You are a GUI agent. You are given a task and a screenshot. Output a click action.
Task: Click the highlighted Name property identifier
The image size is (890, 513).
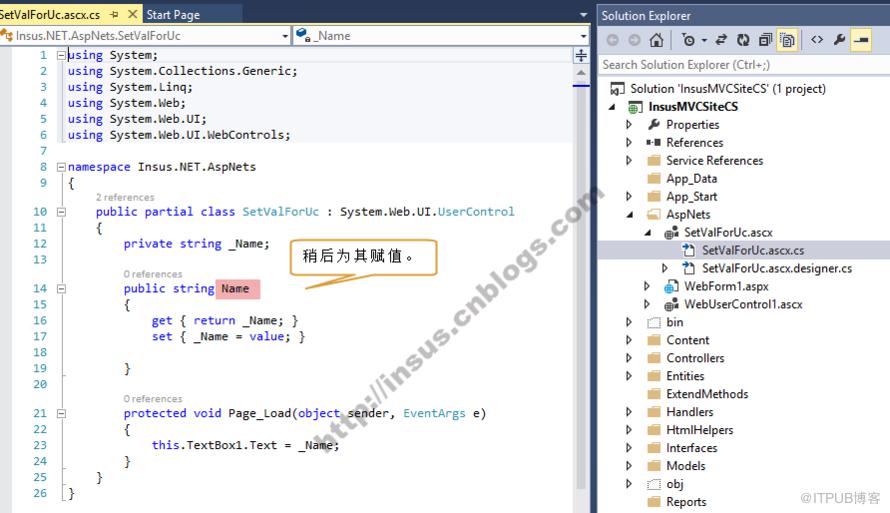[x=236, y=289]
